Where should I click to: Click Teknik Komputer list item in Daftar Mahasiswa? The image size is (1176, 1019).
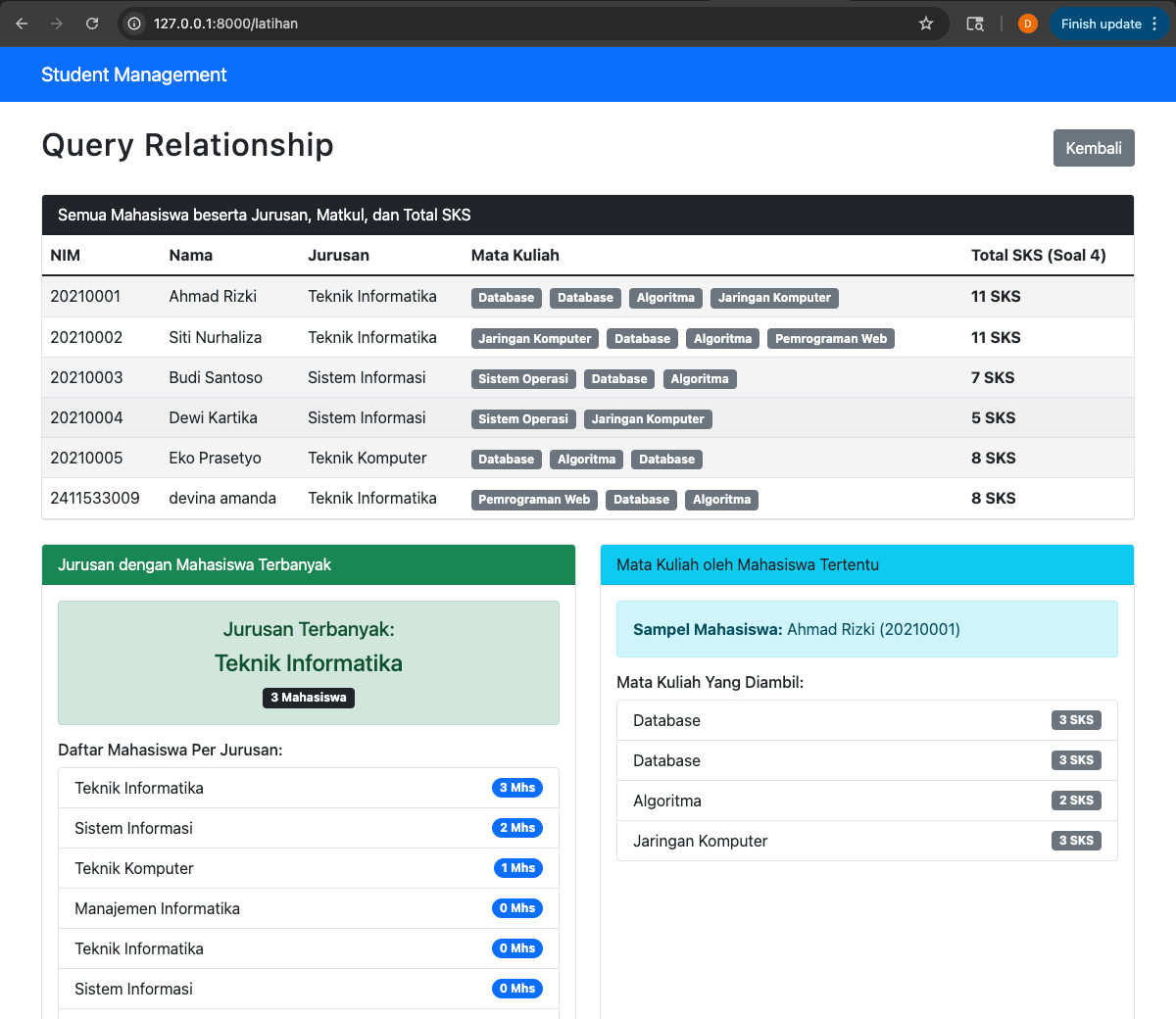(x=309, y=868)
